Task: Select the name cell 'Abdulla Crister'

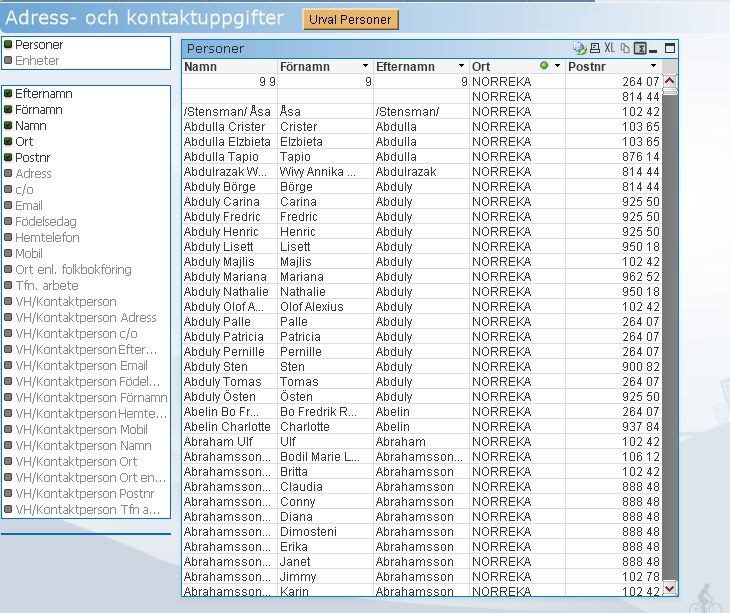Action: 230,127
